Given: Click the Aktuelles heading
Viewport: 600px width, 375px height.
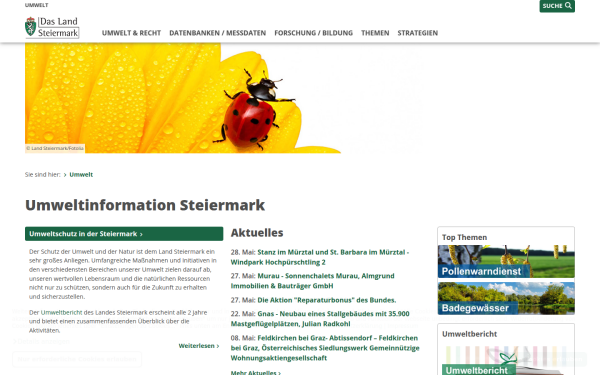Looking at the screenshot, I should pos(257,233).
